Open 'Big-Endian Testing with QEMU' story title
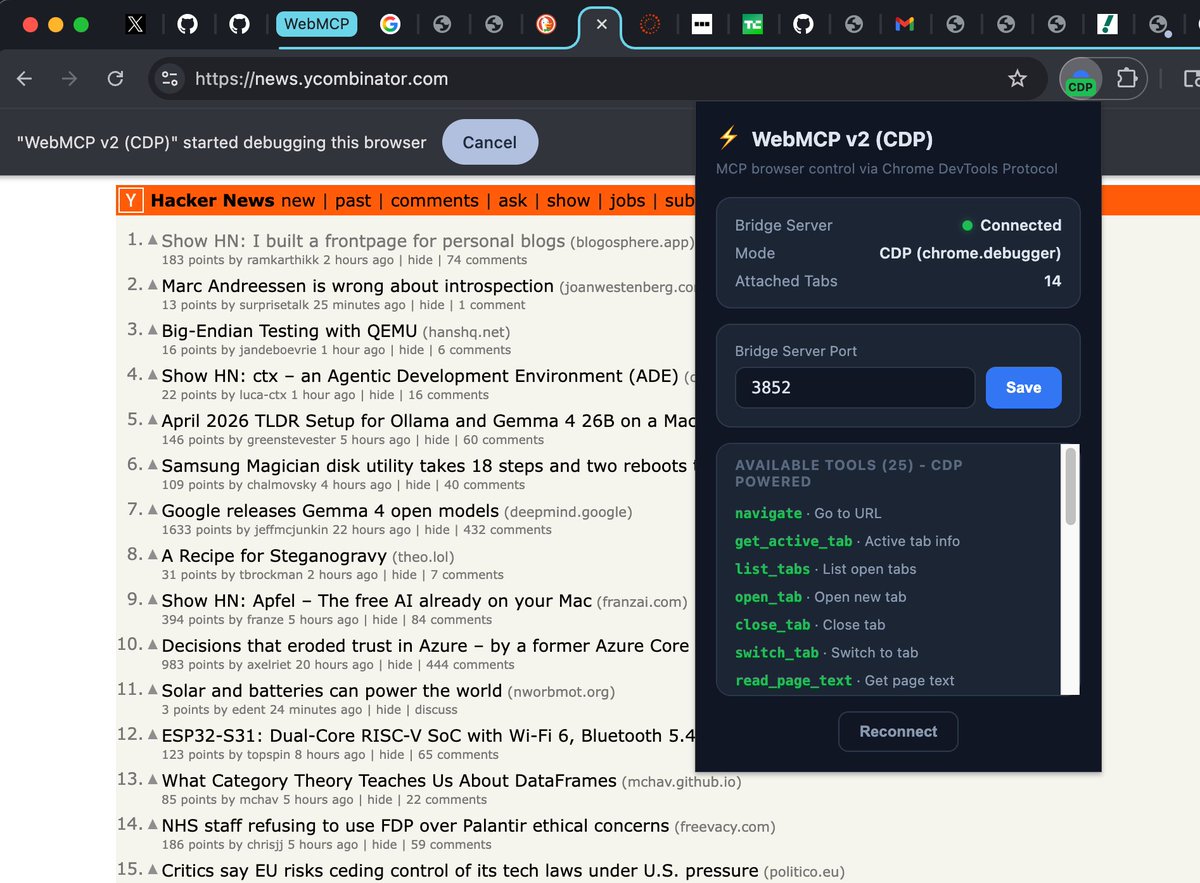Image resolution: width=1200 pixels, height=883 pixels. 289,330
